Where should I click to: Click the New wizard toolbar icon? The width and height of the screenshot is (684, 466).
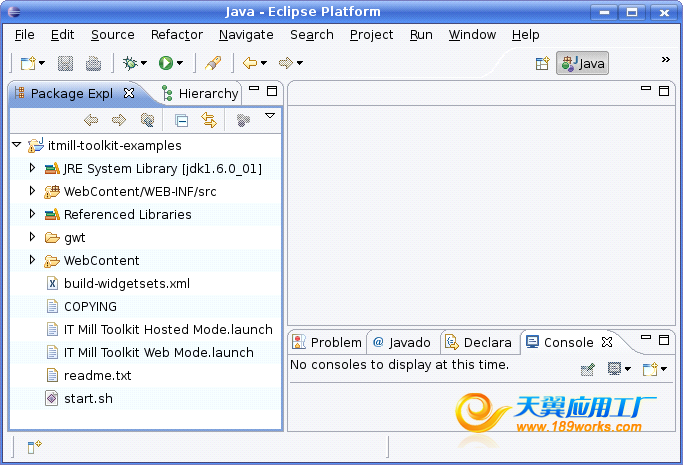[x=28, y=63]
